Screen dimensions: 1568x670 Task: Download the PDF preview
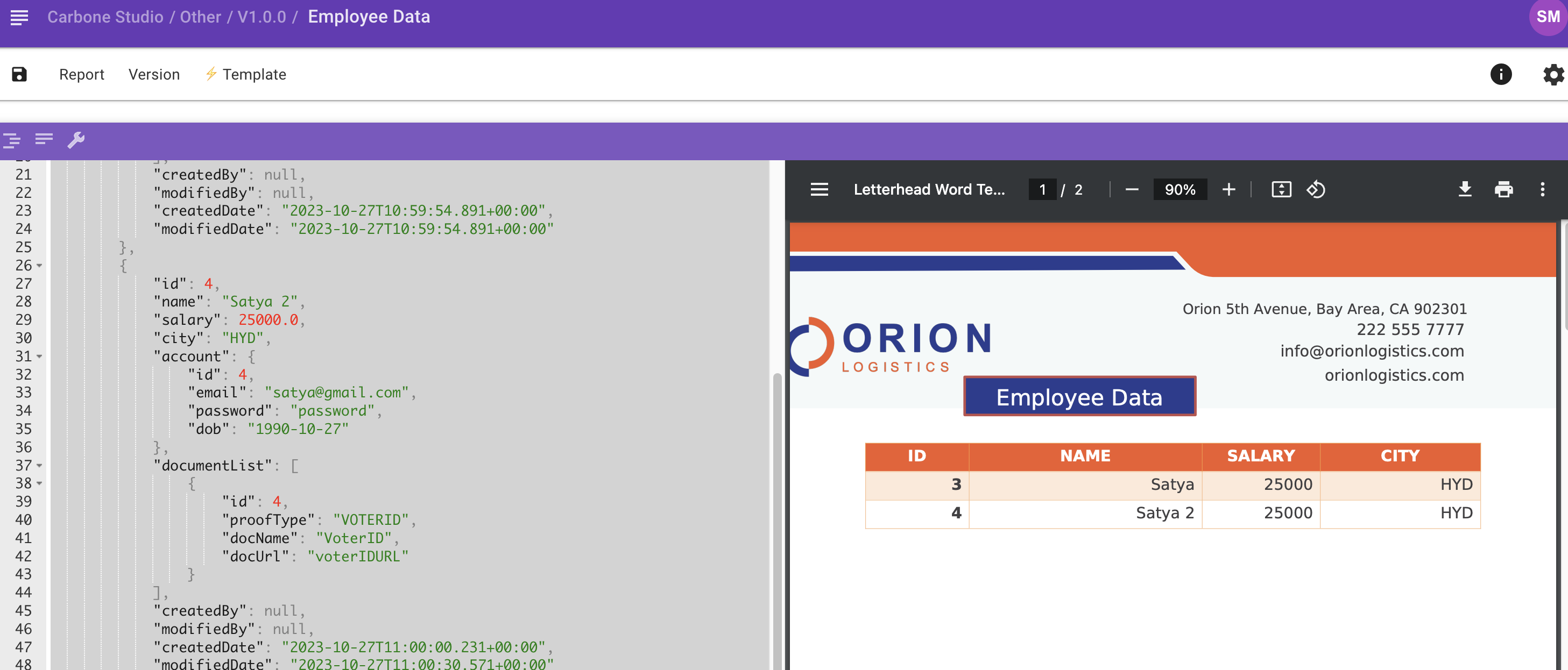click(x=1465, y=189)
